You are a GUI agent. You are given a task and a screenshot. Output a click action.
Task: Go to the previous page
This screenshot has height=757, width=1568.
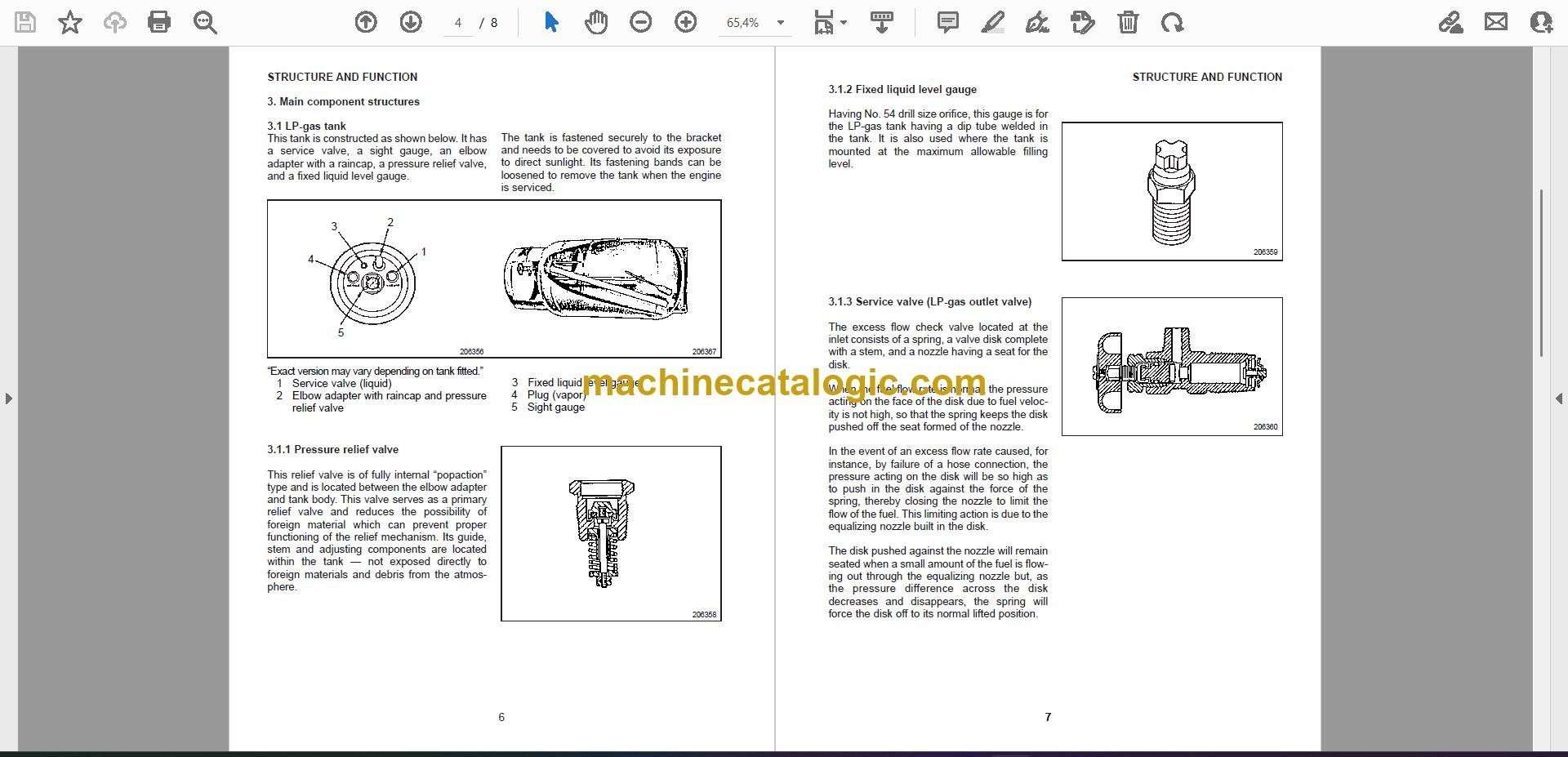point(366,23)
